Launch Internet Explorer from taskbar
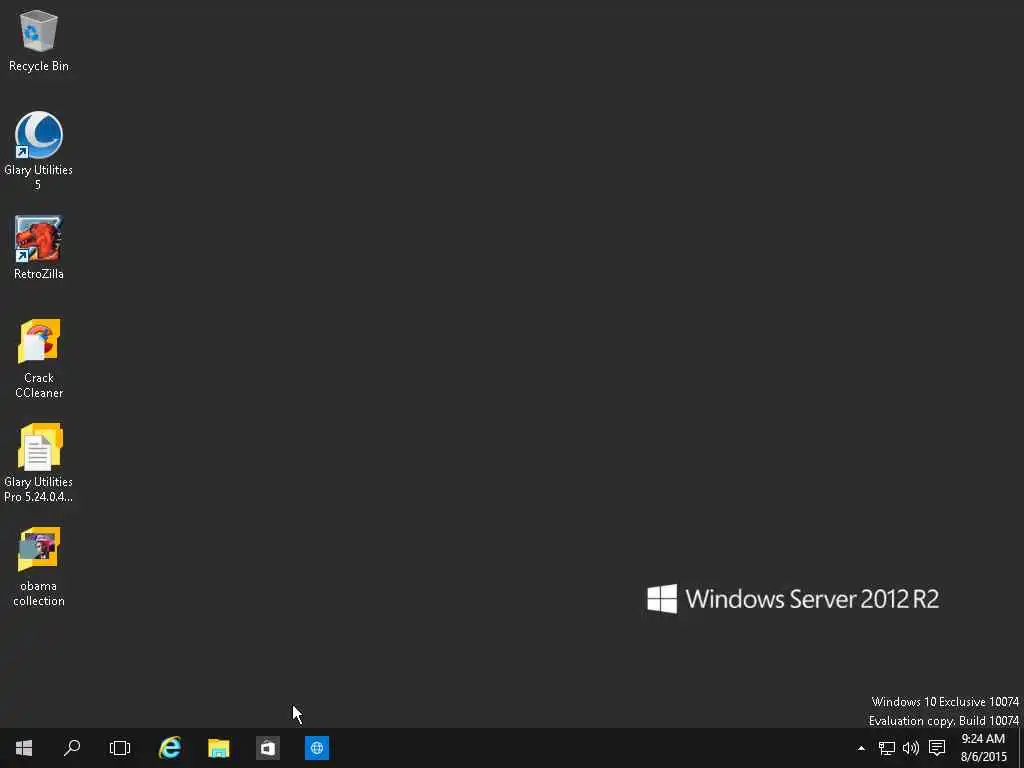The image size is (1024, 768). (170, 748)
